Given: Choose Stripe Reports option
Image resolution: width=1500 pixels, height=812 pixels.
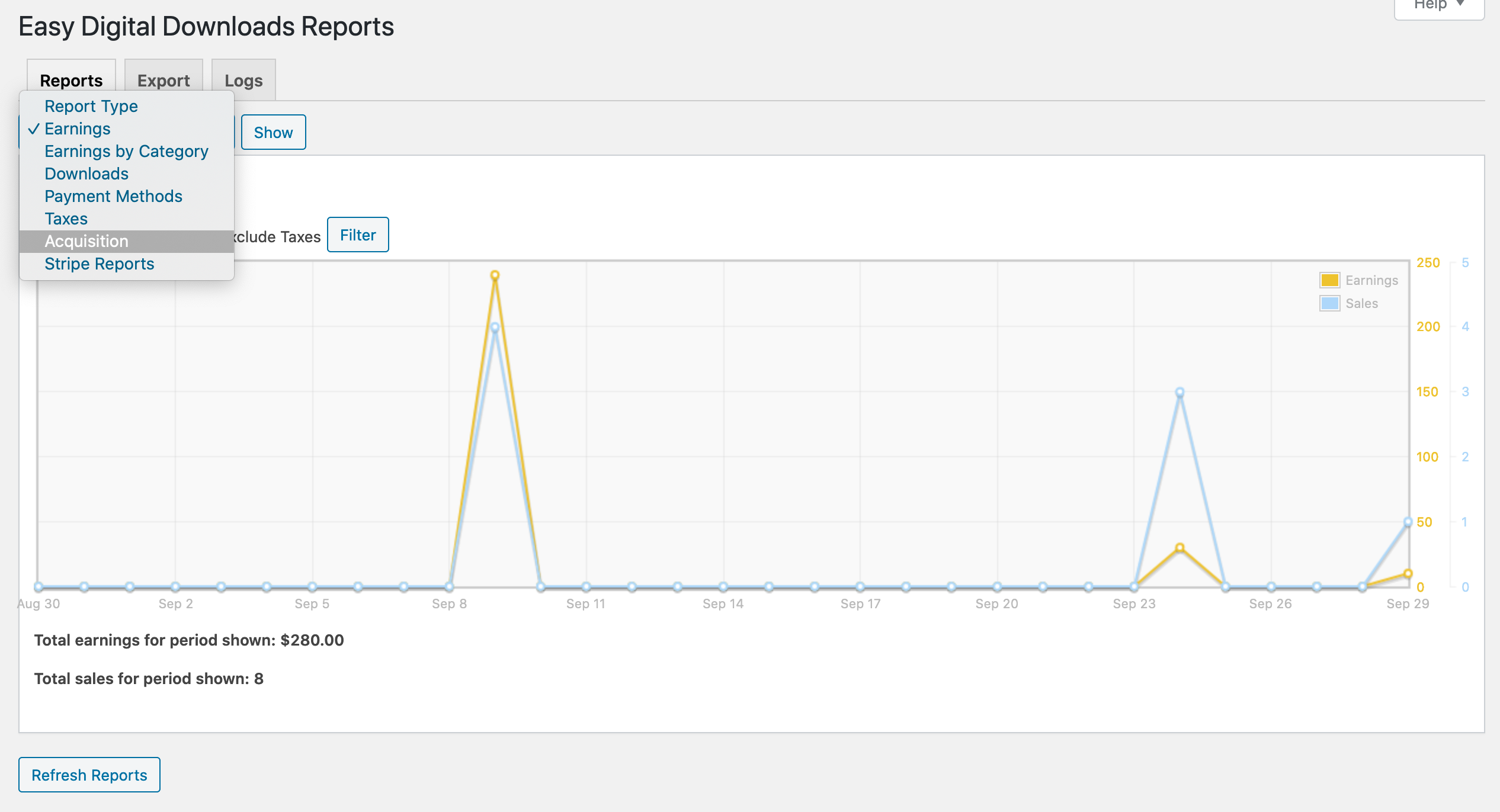Looking at the screenshot, I should tap(99, 264).
